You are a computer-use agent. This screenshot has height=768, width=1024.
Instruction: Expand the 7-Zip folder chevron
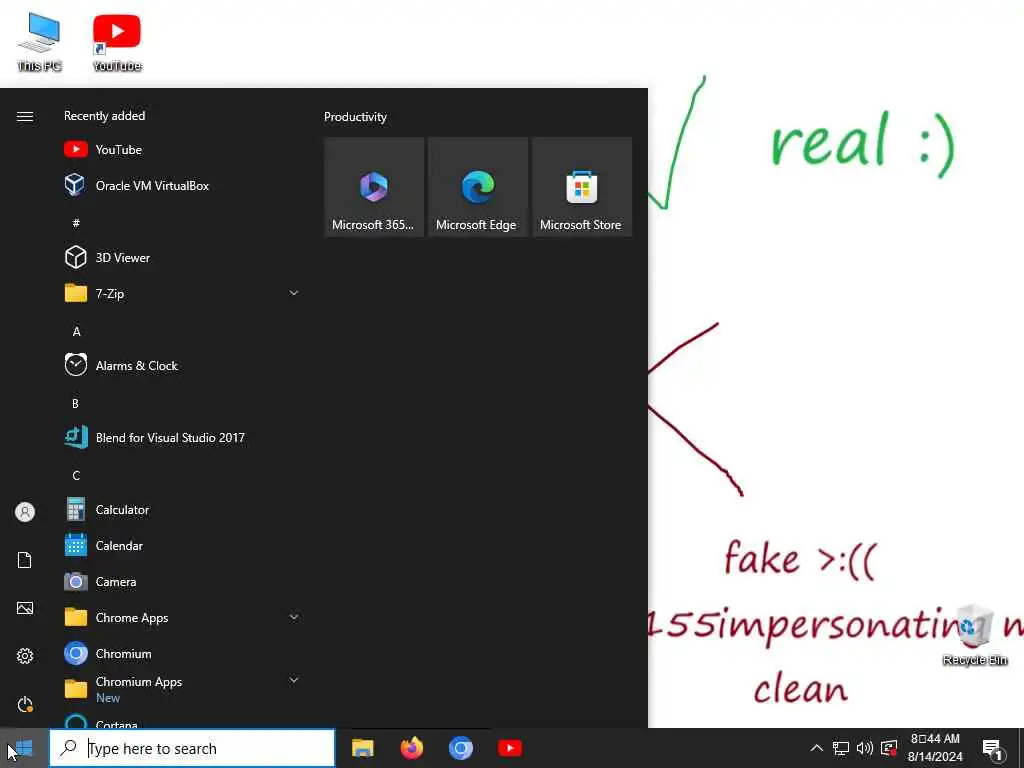[294, 293]
